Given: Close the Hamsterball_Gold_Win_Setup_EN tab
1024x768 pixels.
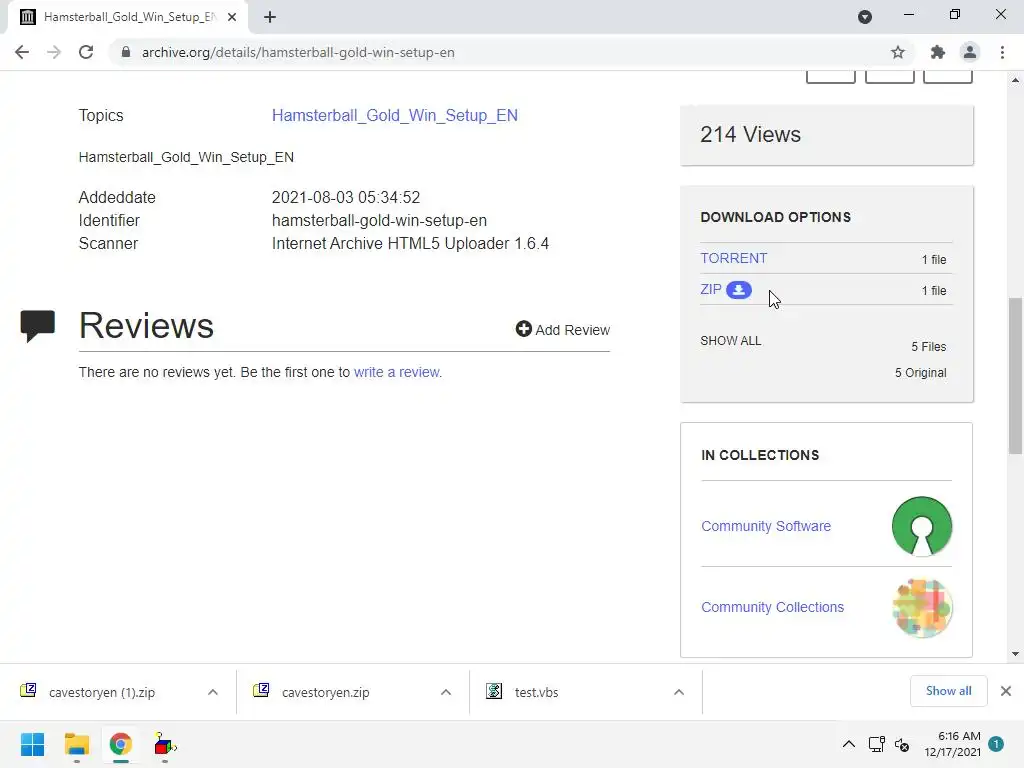Looking at the screenshot, I should pos(232,17).
